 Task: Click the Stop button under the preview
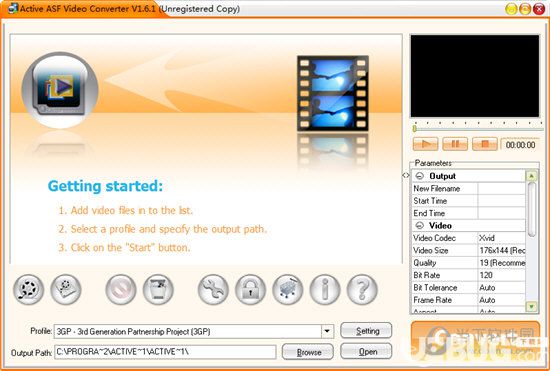[485, 144]
